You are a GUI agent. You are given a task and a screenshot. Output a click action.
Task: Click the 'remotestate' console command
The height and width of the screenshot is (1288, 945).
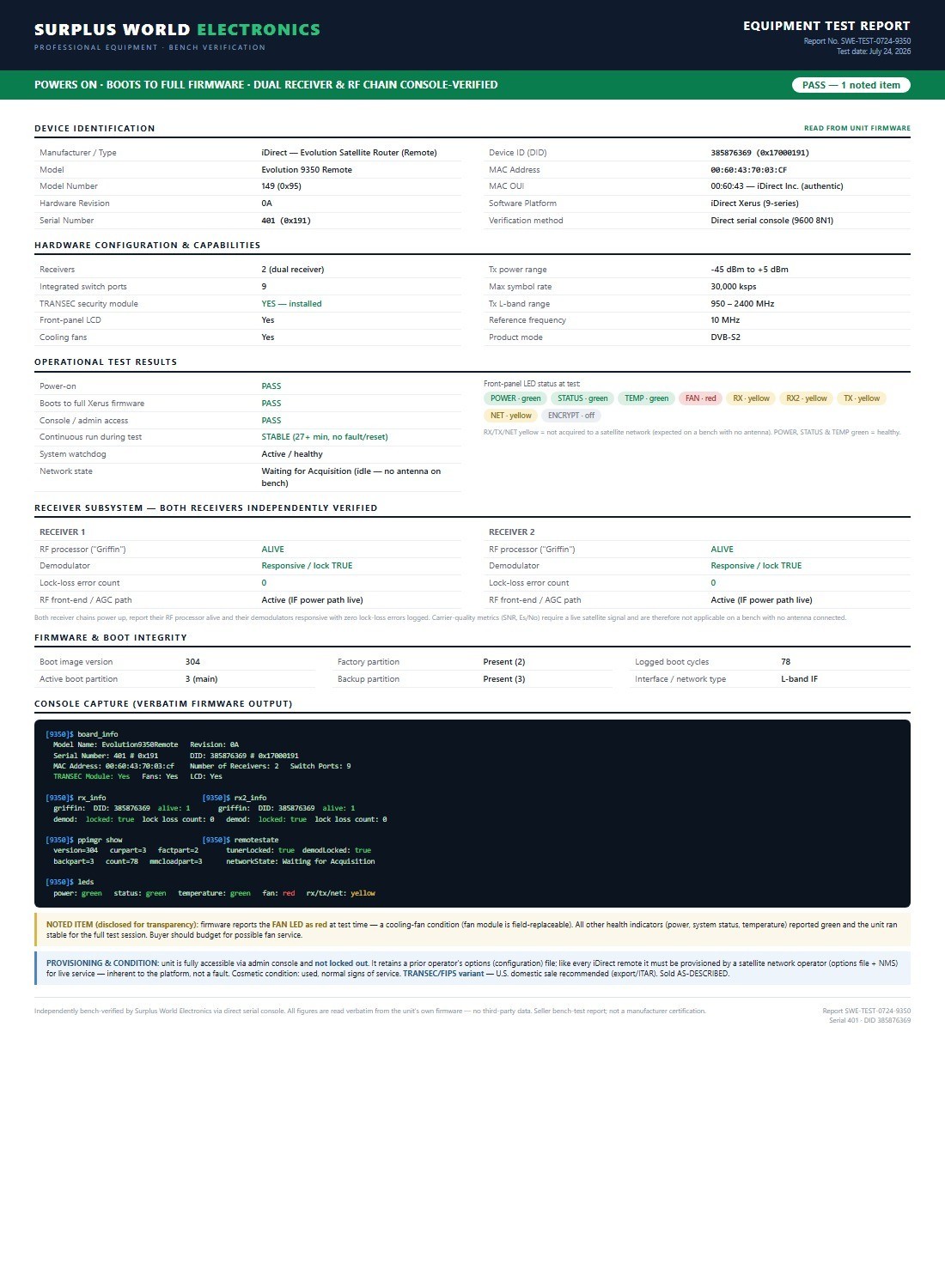241,840
